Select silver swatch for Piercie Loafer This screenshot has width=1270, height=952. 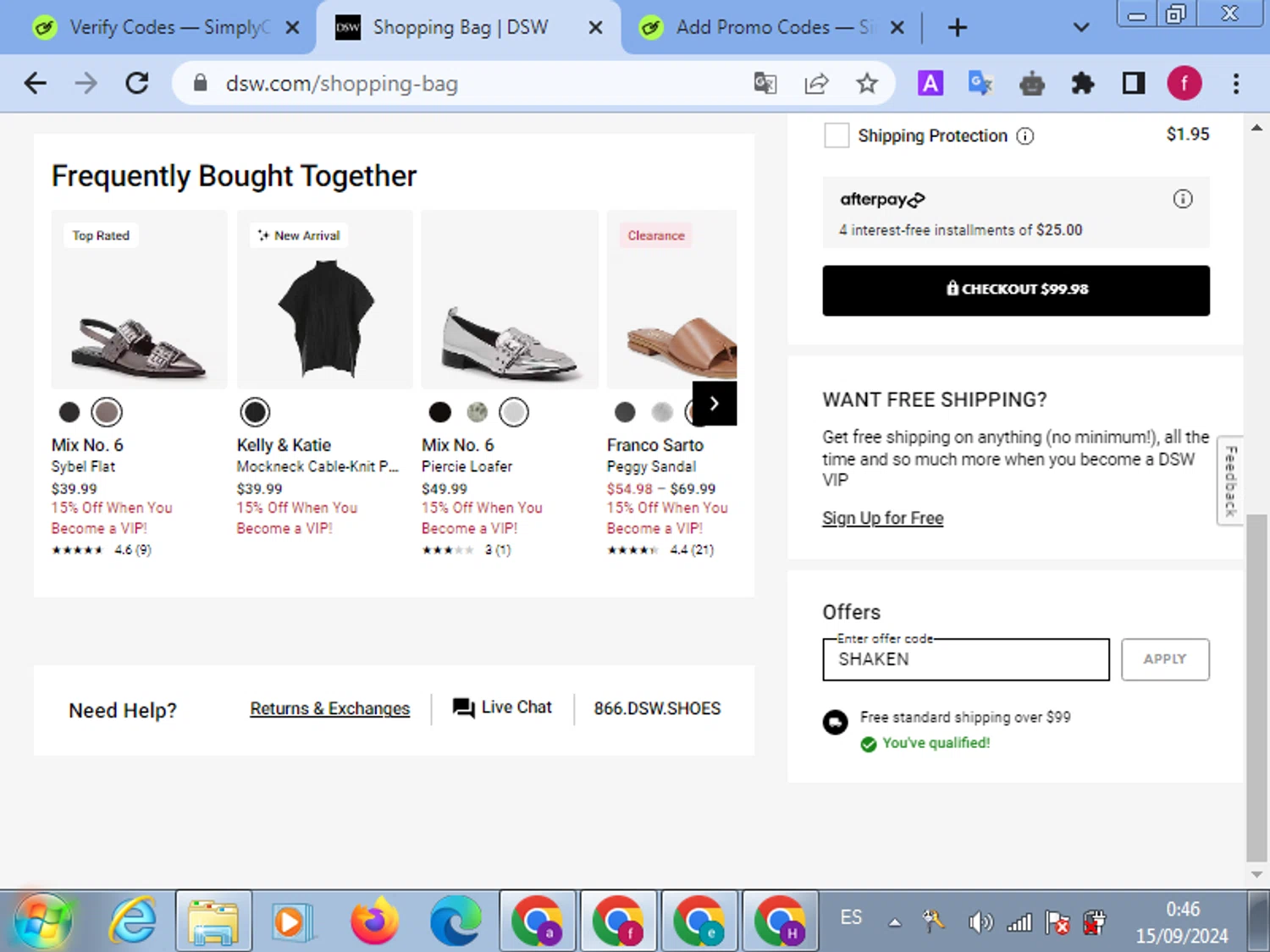click(x=513, y=412)
